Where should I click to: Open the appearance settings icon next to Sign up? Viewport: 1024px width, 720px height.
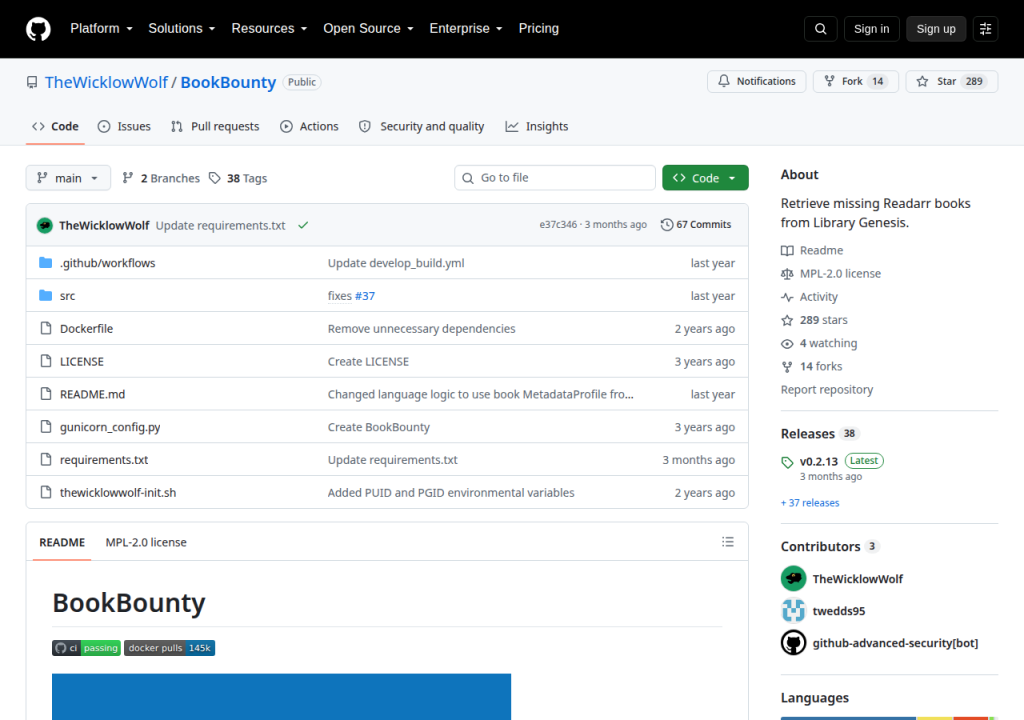click(x=985, y=29)
